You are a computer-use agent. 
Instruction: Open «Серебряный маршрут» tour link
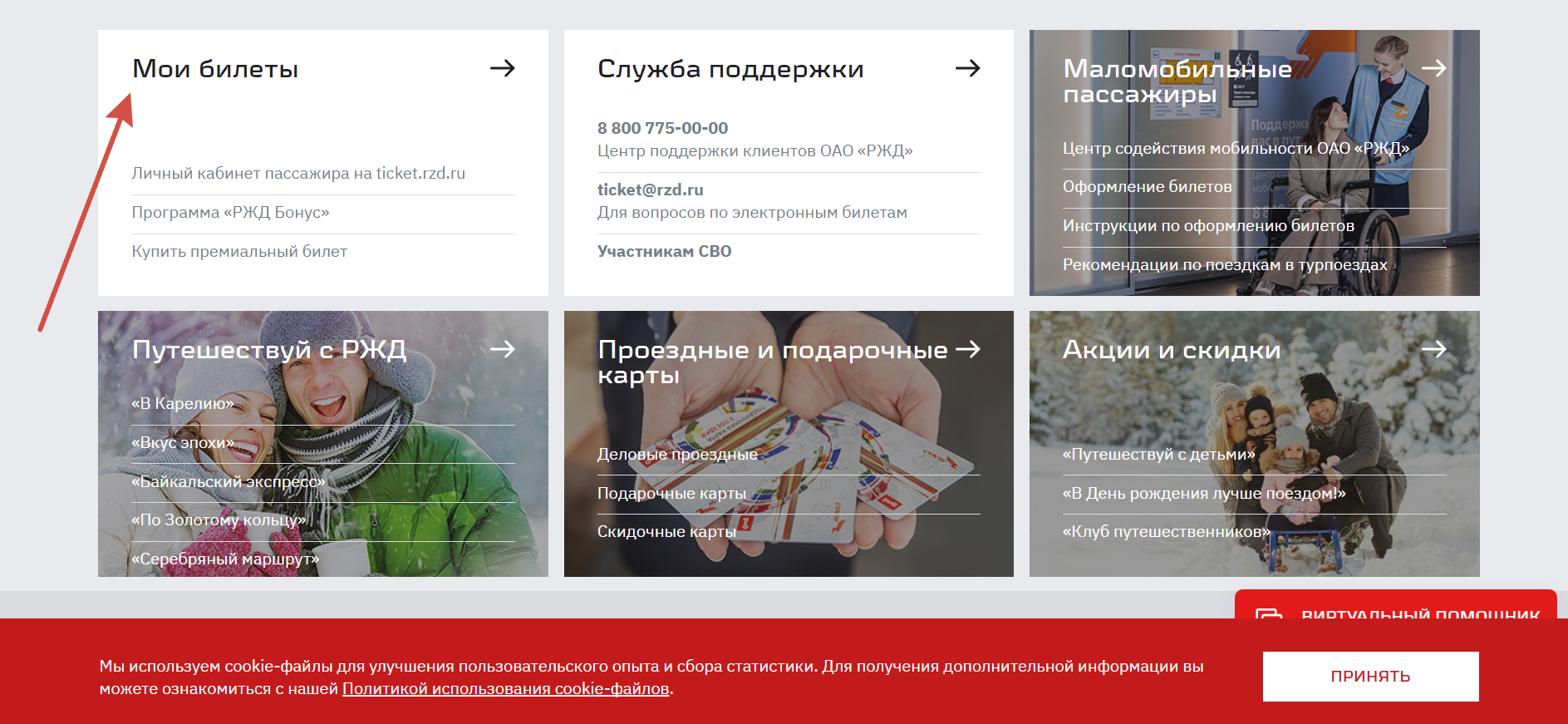pyautogui.click(x=225, y=559)
